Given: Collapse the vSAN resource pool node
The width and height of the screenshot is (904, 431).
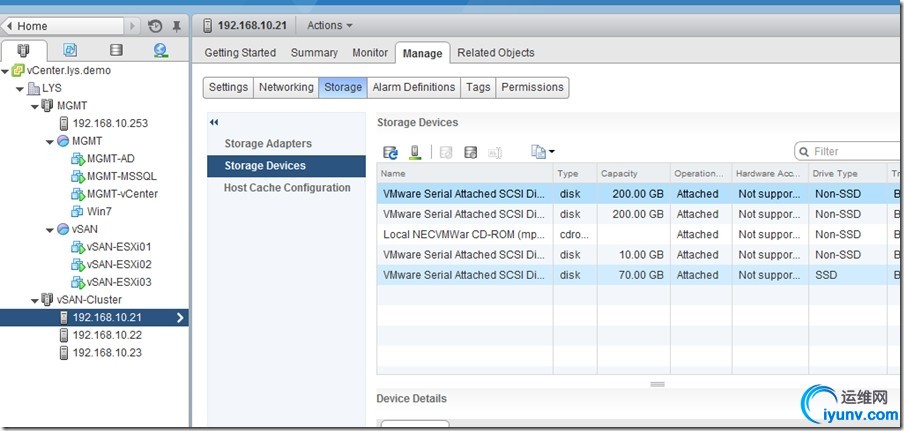Looking at the screenshot, I should tap(50, 230).
